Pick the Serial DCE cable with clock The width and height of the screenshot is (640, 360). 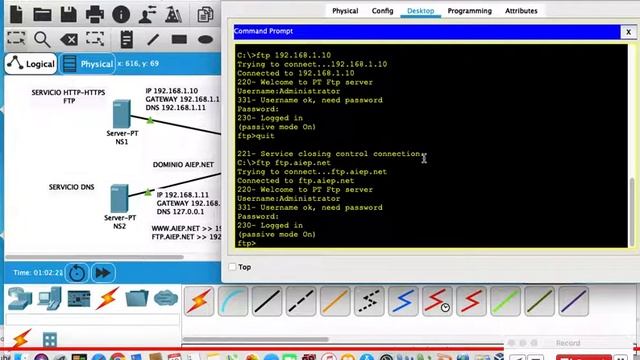tap(437, 301)
